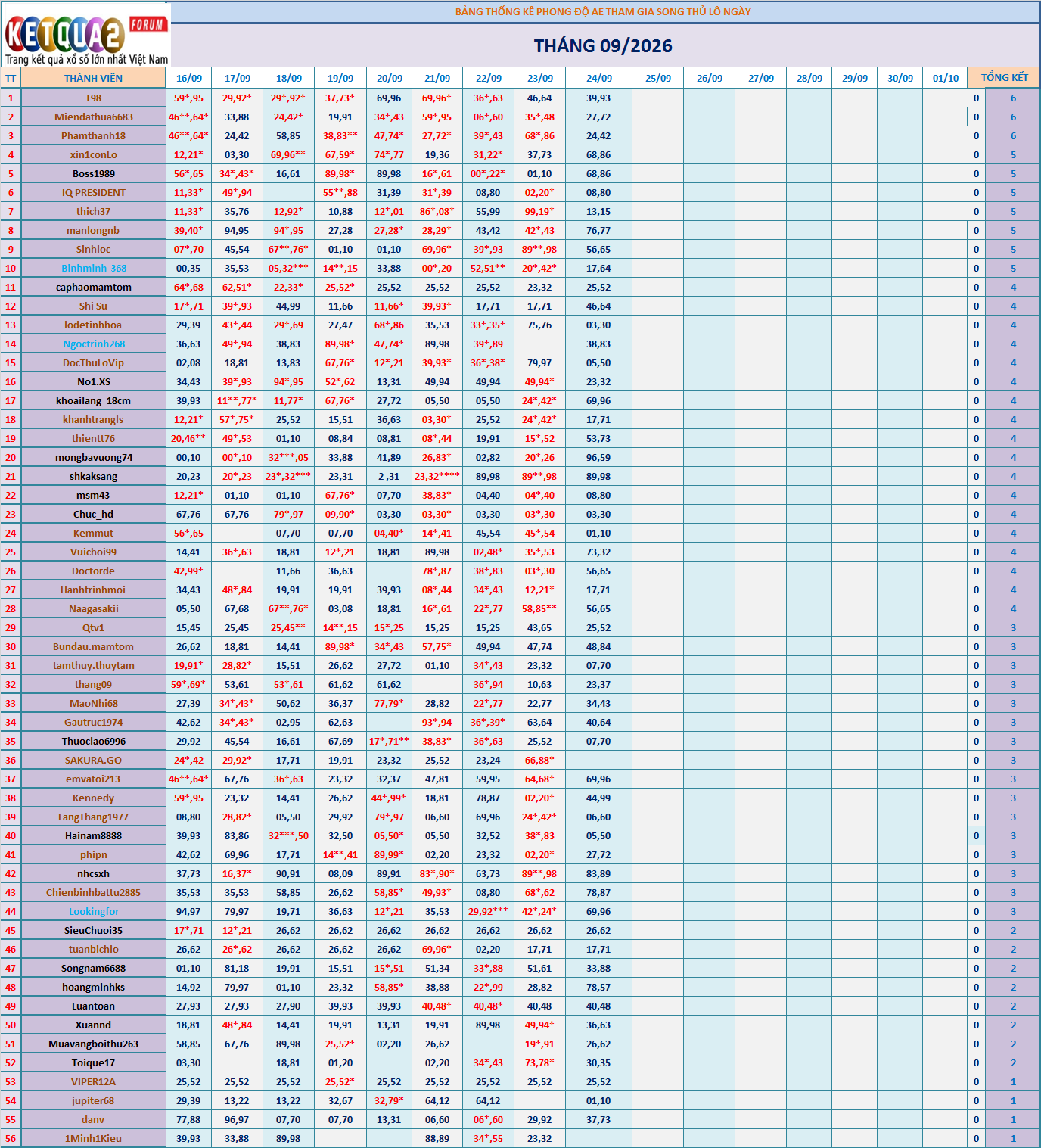The height and width of the screenshot is (1148, 1041).
Task: Select the 18/09 date column header
Action: (x=288, y=78)
